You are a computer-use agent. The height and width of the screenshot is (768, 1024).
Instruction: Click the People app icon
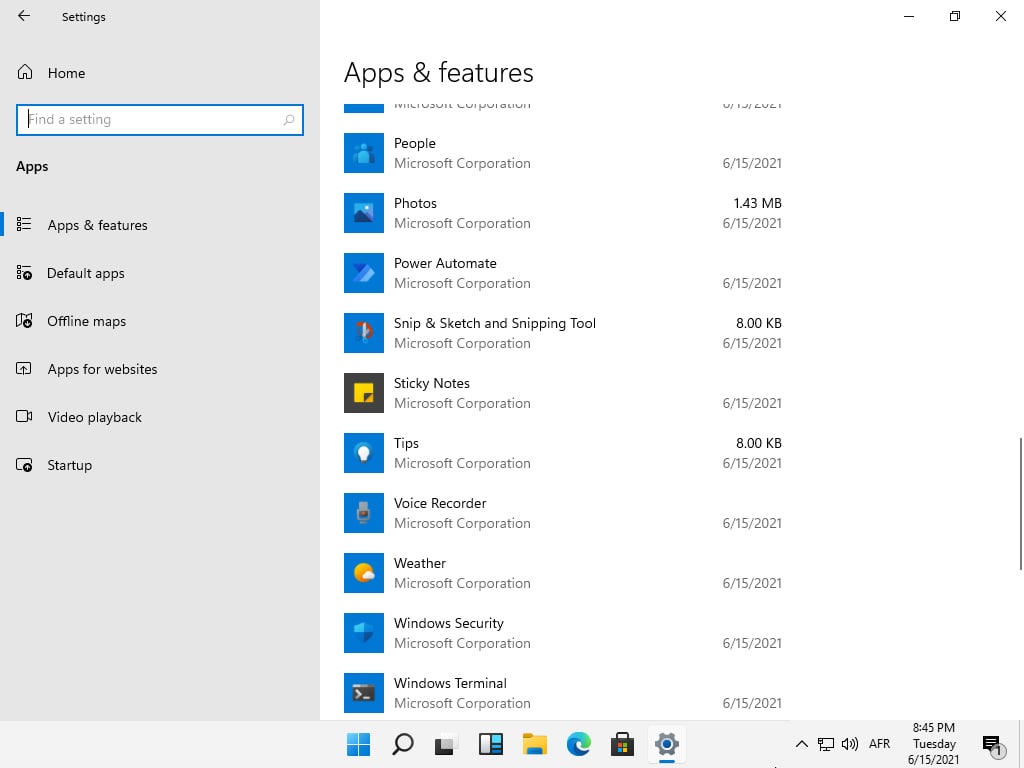[364, 153]
